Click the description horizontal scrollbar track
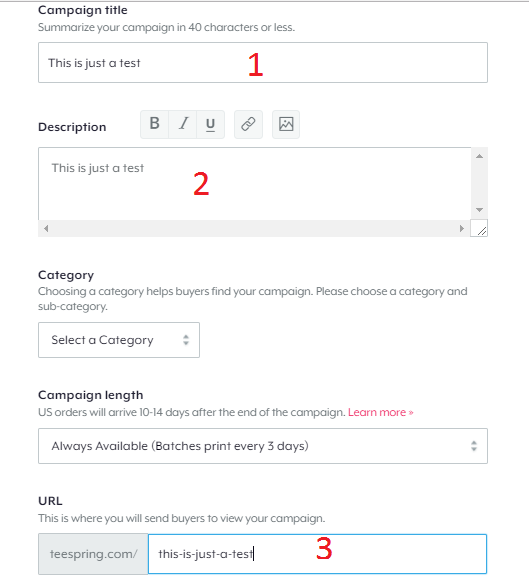Viewport: 529px width, 583px height. [x=254, y=228]
